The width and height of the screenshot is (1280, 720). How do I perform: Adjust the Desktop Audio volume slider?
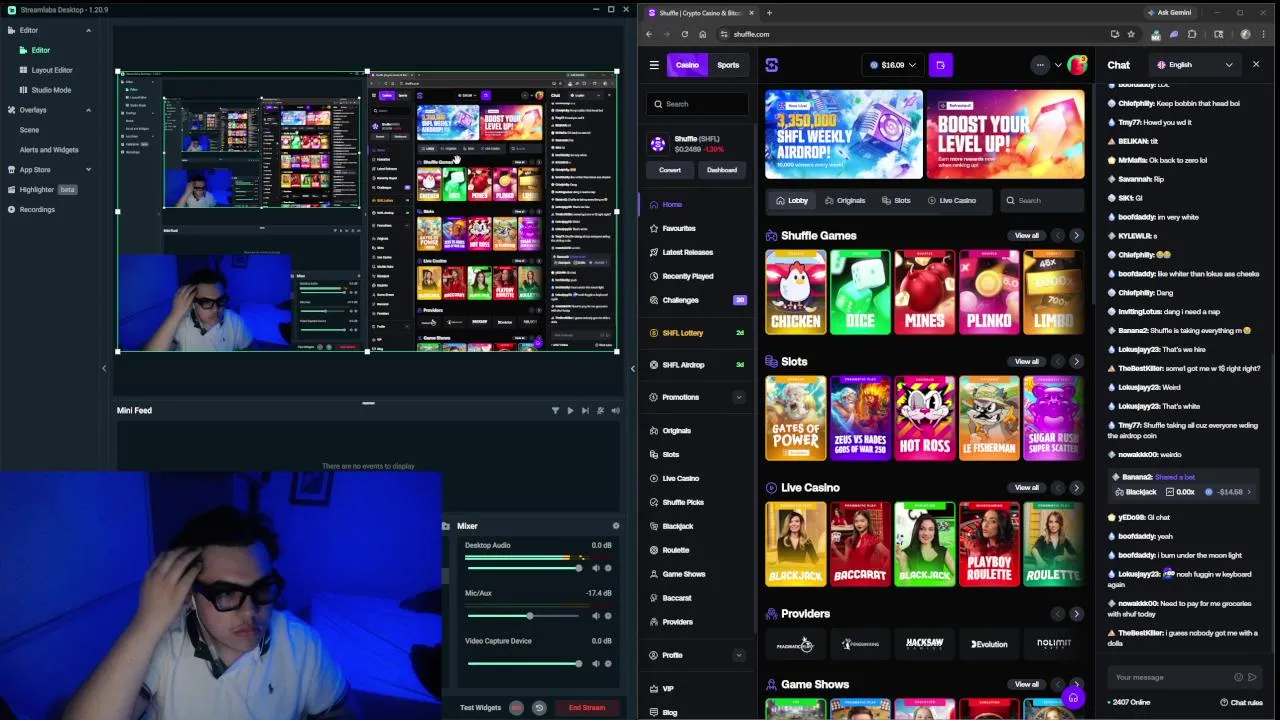(523, 568)
